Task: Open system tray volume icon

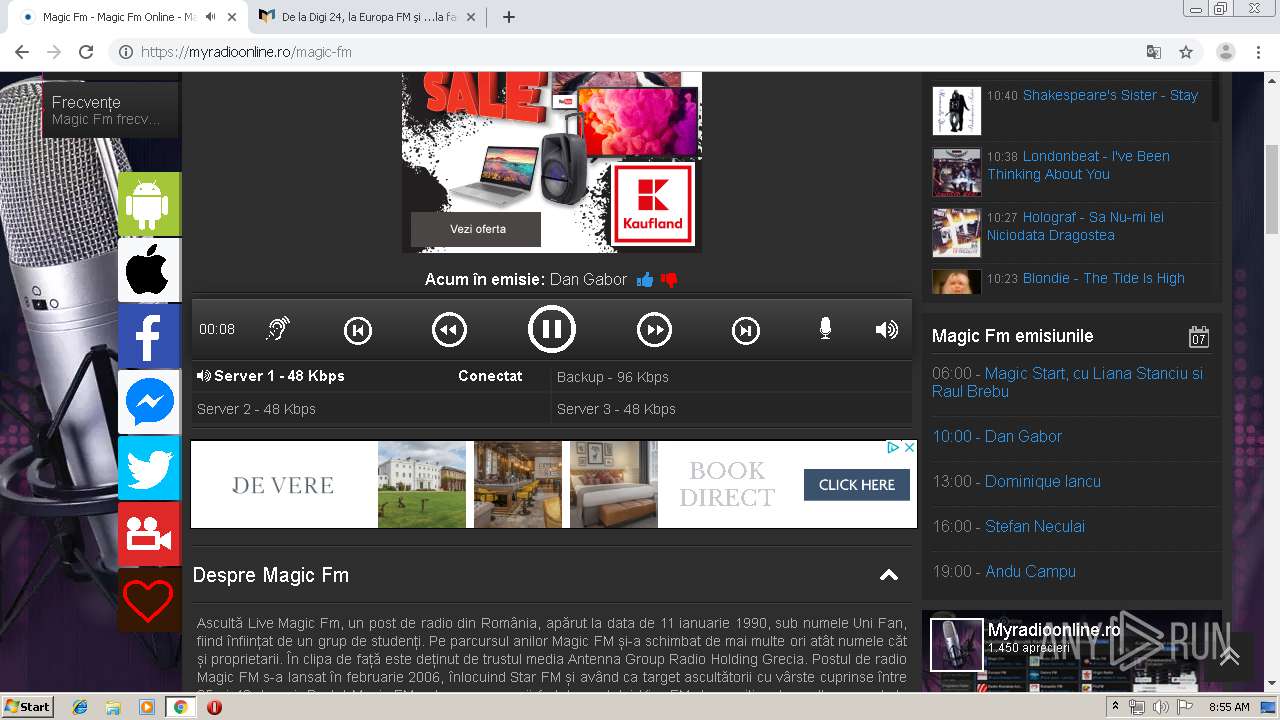Action: (1160, 707)
